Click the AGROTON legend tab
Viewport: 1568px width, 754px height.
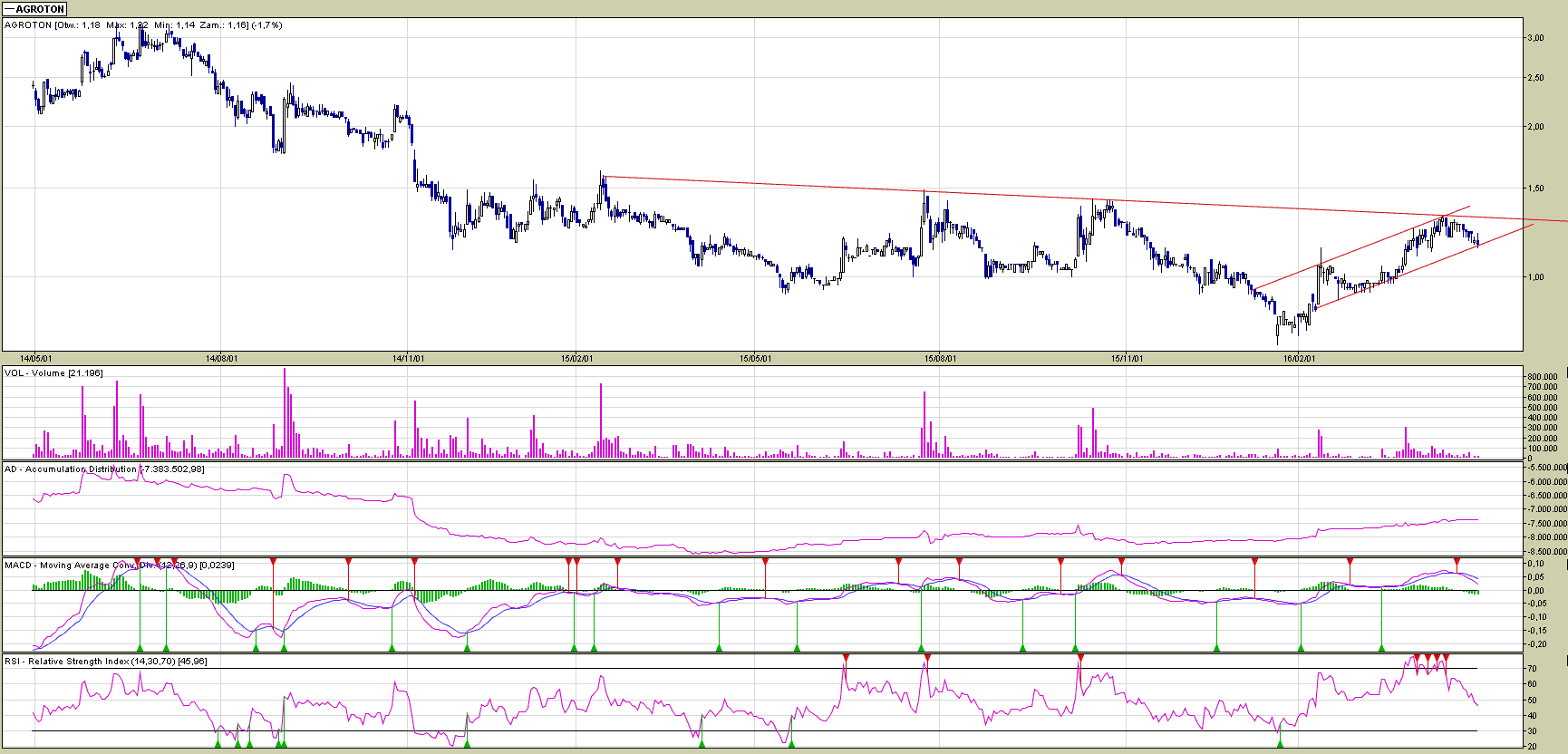34,9
